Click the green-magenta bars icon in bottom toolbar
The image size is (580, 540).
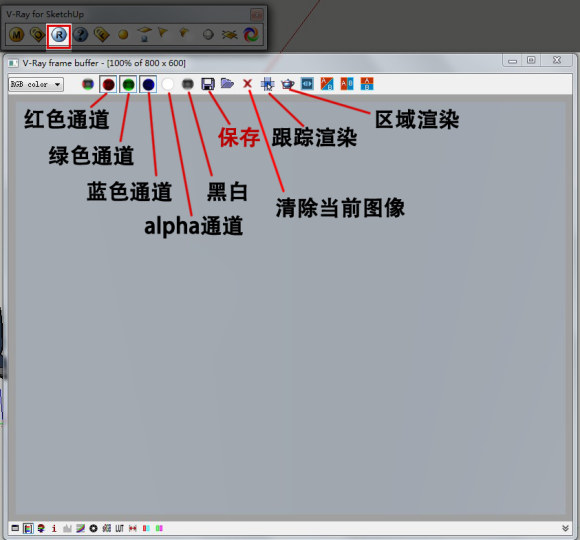pyautogui.click(x=159, y=528)
